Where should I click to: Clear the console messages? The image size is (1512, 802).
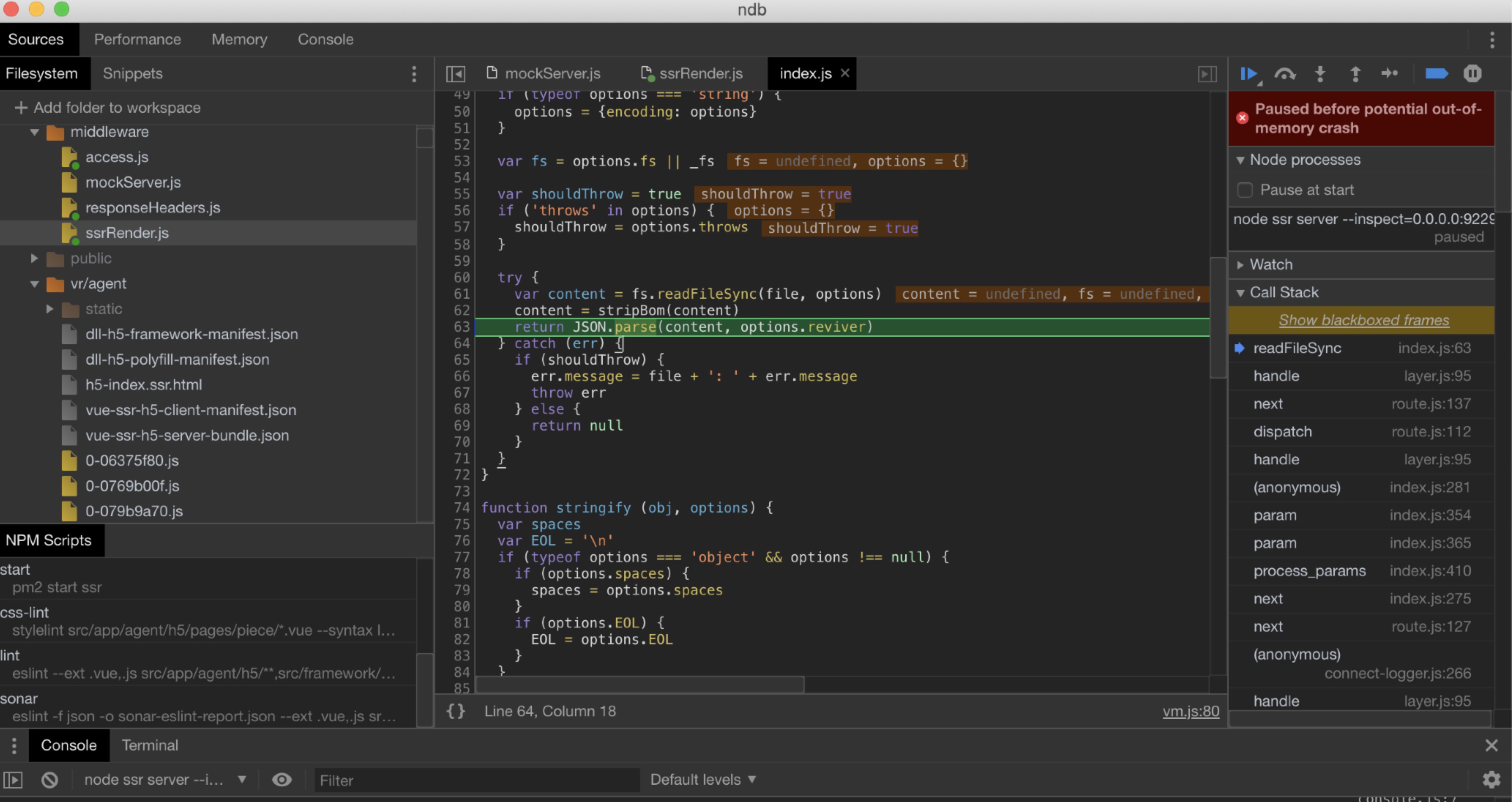click(x=49, y=780)
